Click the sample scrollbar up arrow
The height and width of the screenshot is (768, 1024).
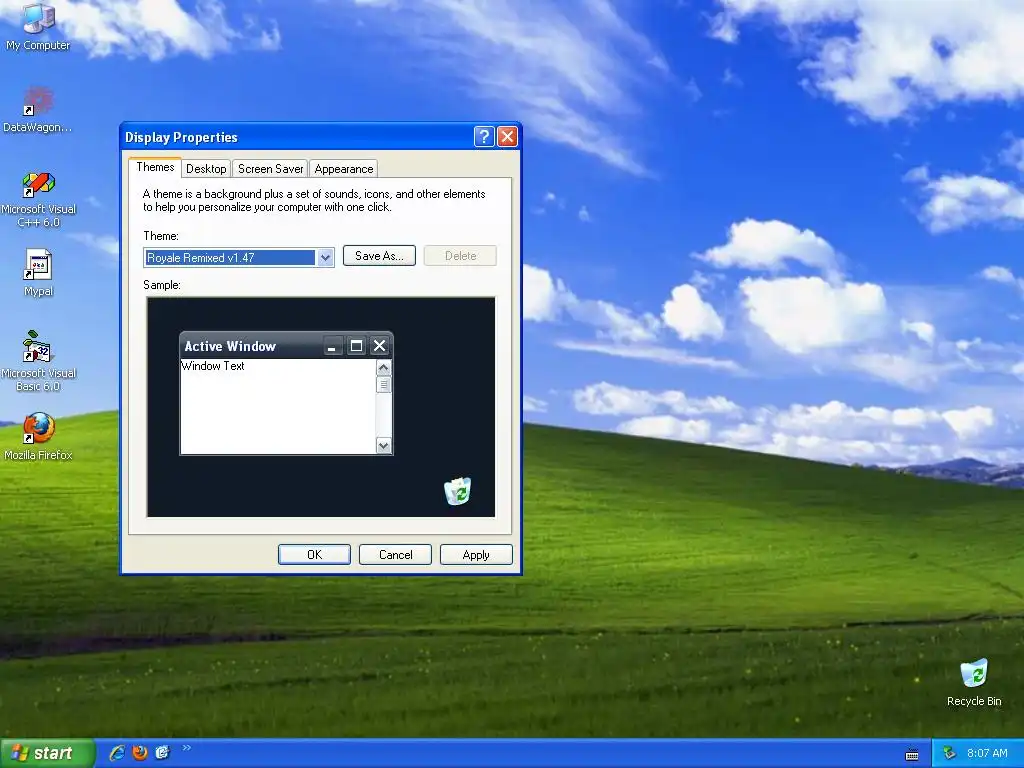click(383, 368)
